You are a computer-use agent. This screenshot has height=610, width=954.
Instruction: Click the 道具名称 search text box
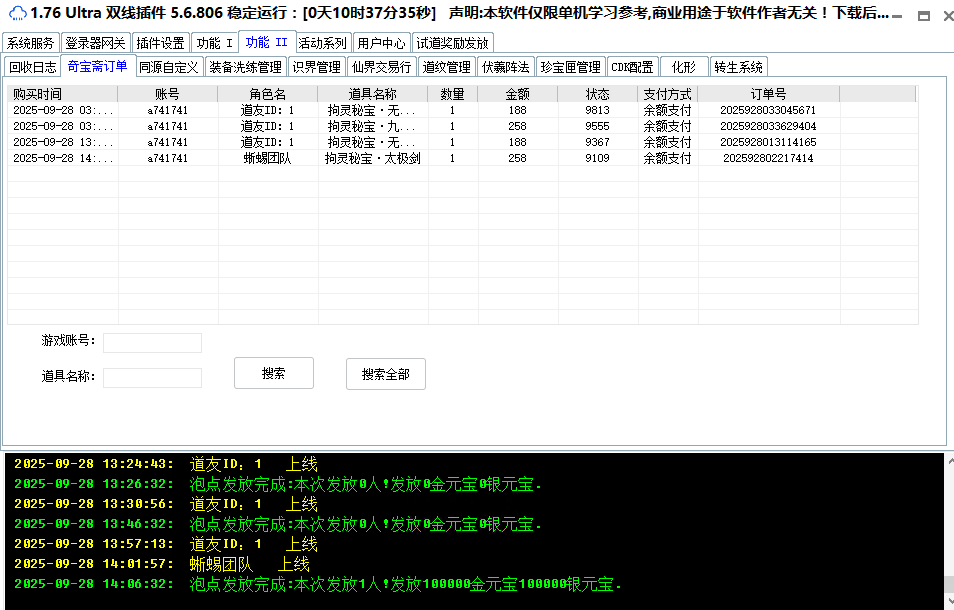click(x=152, y=378)
